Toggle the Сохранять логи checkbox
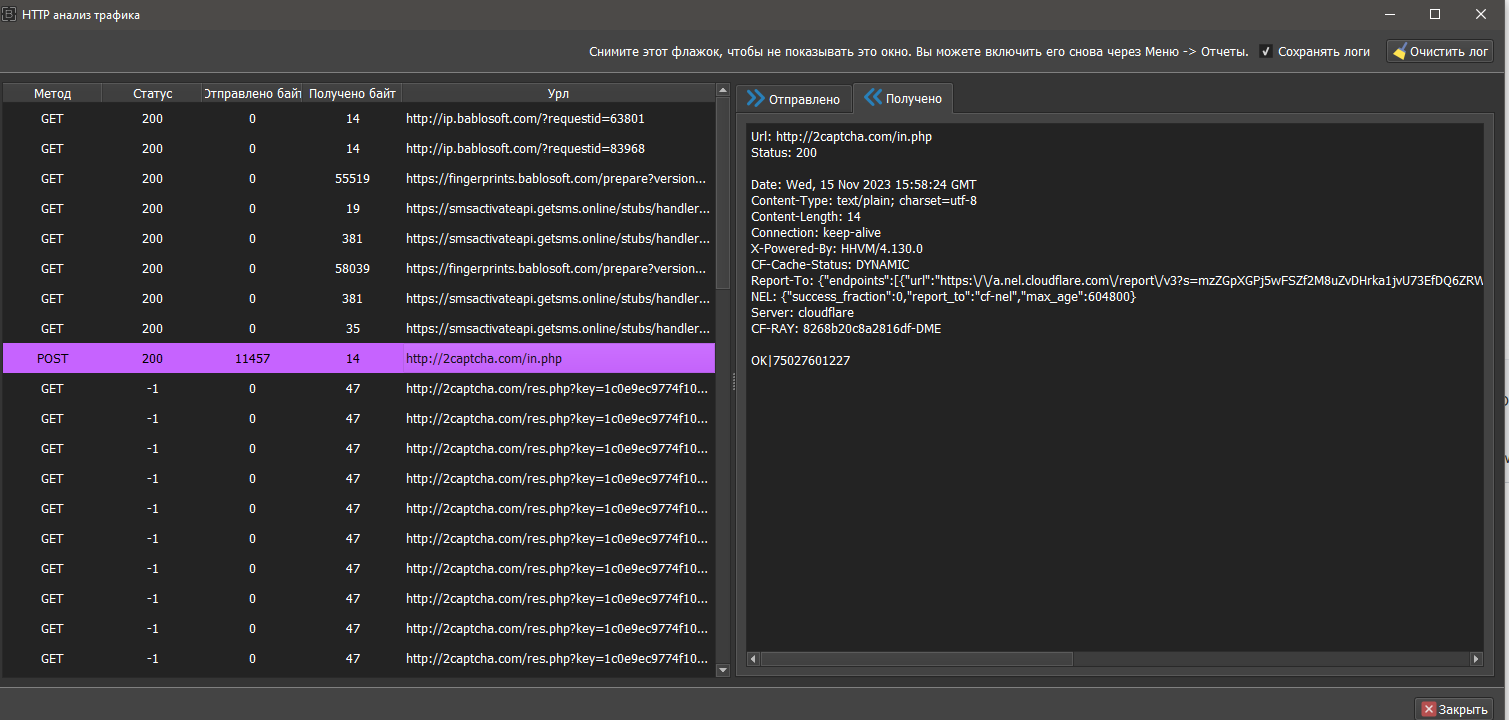Image resolution: width=1509 pixels, height=720 pixels. 1266,52
